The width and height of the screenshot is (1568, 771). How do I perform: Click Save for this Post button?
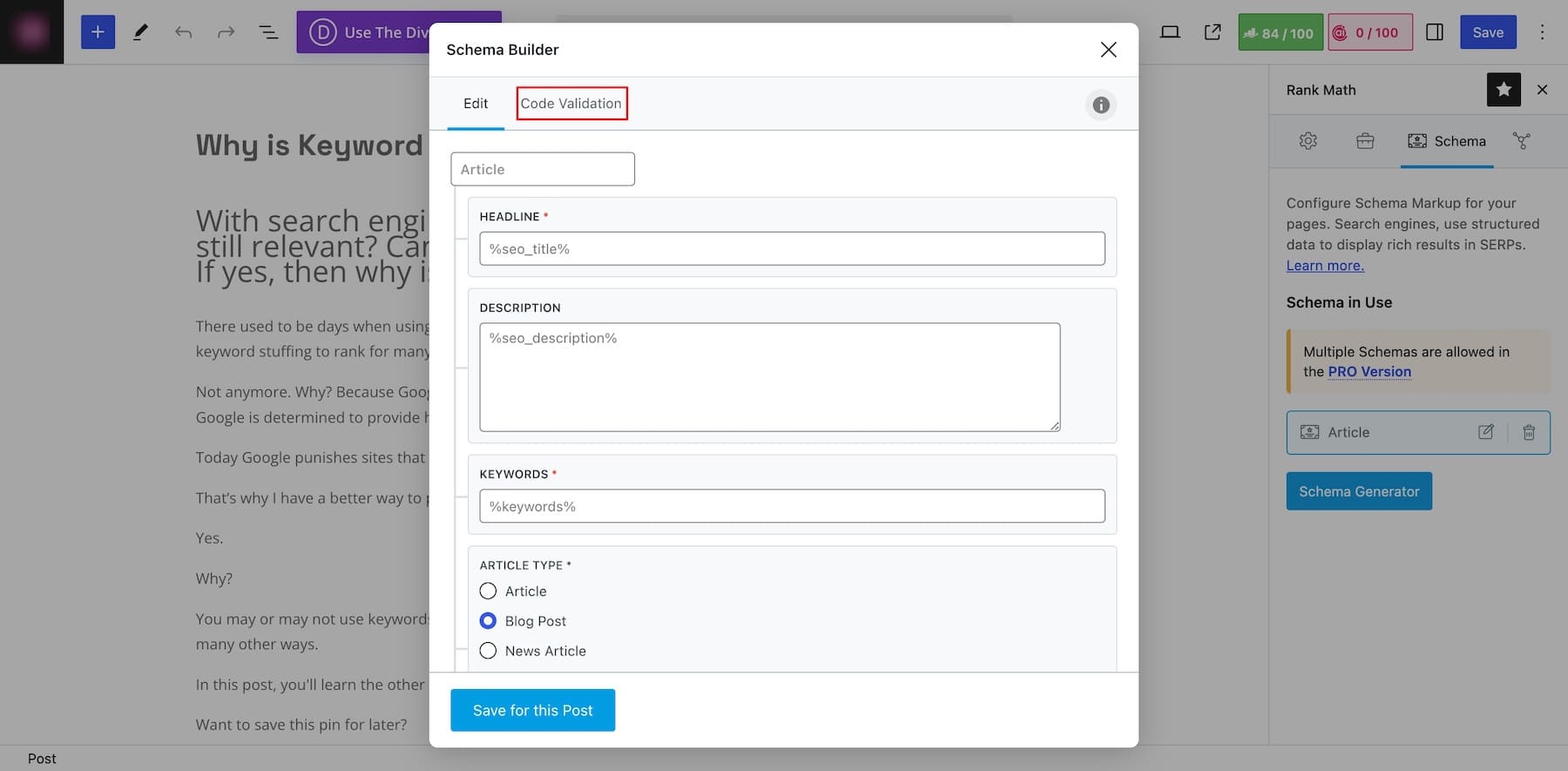(533, 710)
